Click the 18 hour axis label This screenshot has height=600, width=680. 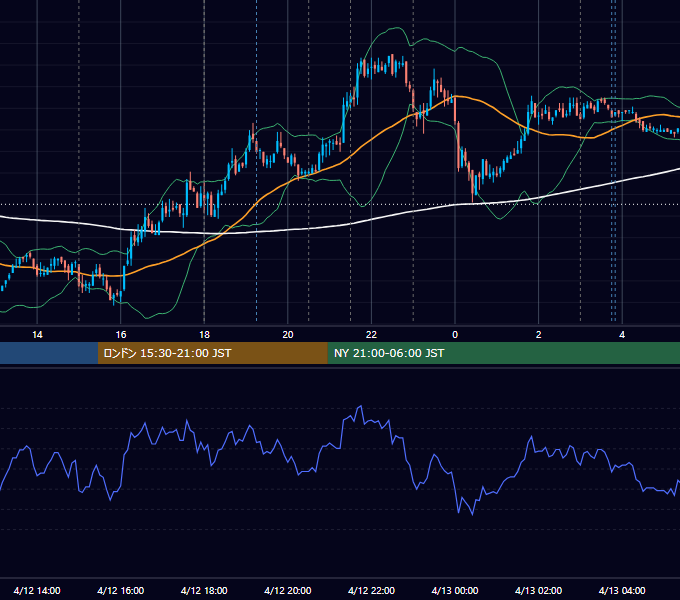click(204, 335)
